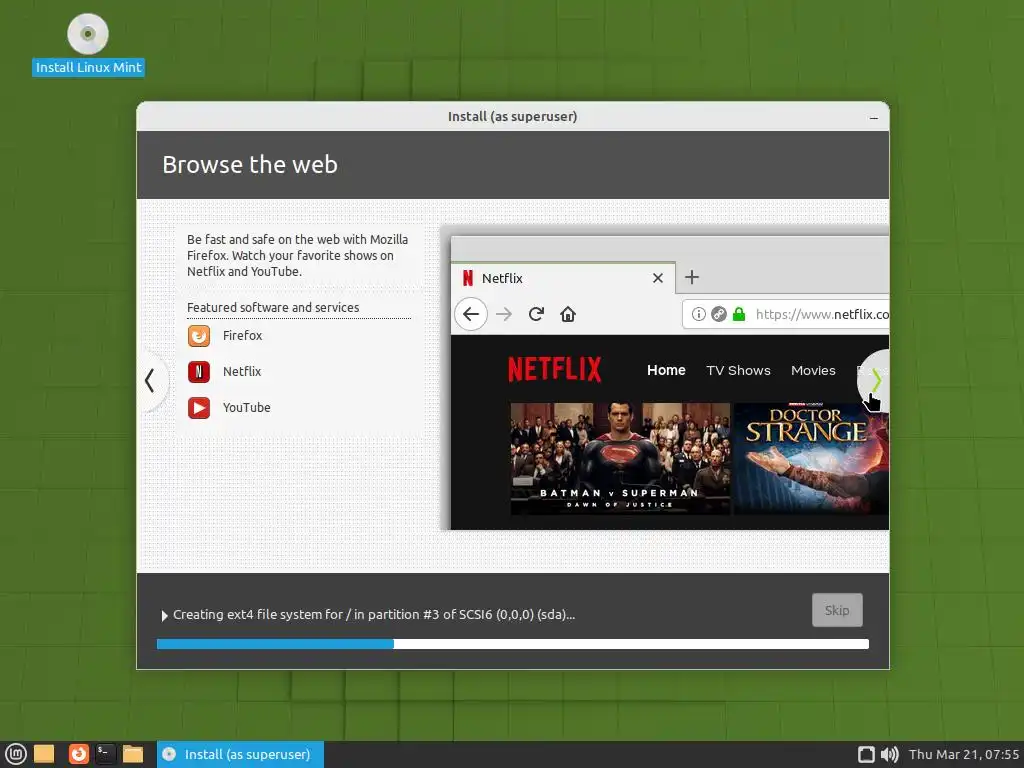Click the Netflix label in featured list
1024x768 pixels.
coord(242,372)
